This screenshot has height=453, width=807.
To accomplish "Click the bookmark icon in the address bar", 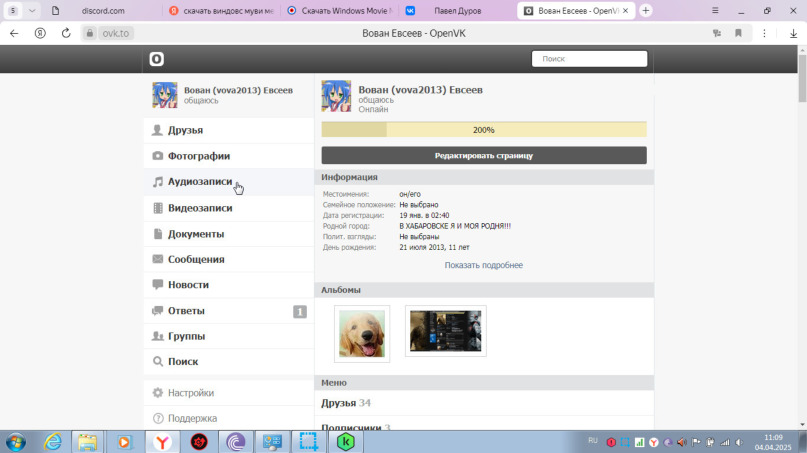I will pos(738,33).
